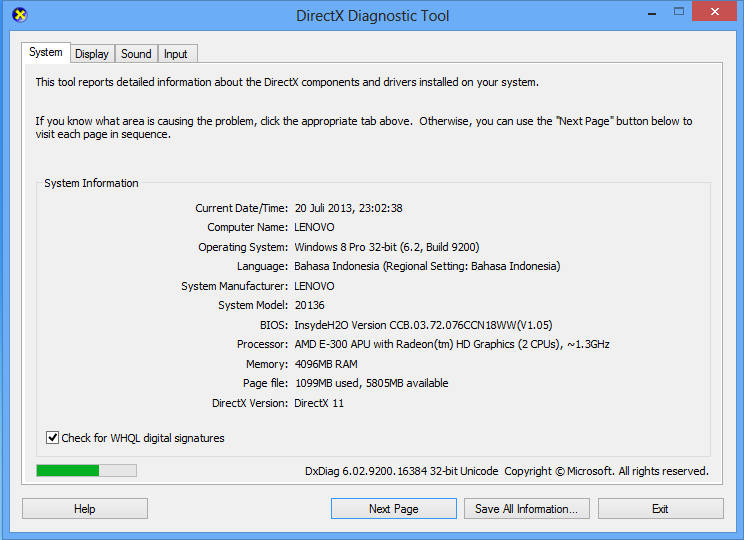Click the Memory value 4096MB RAM
Viewport: 744px width, 540px height.
coord(326,364)
